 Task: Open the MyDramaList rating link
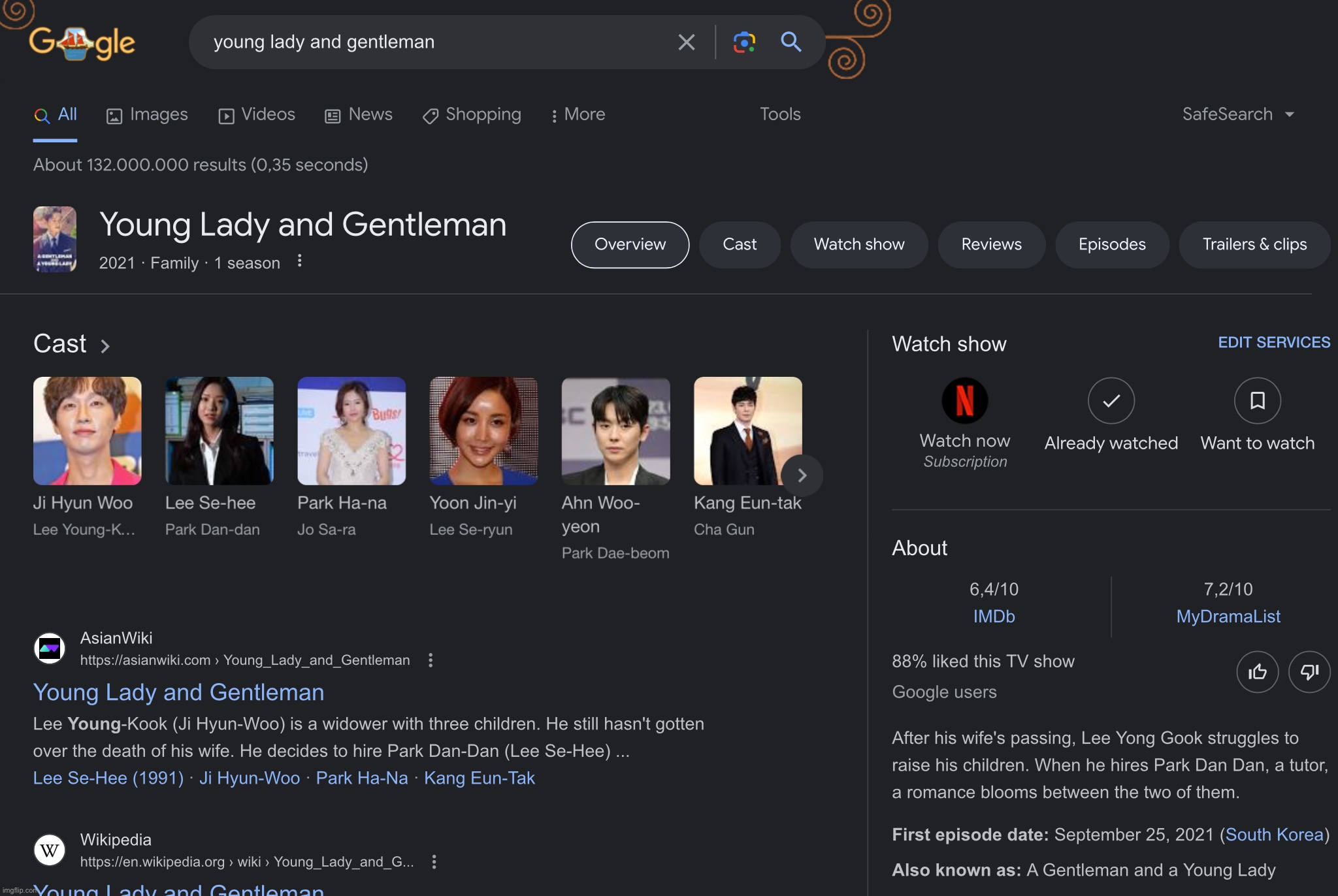click(x=1228, y=616)
